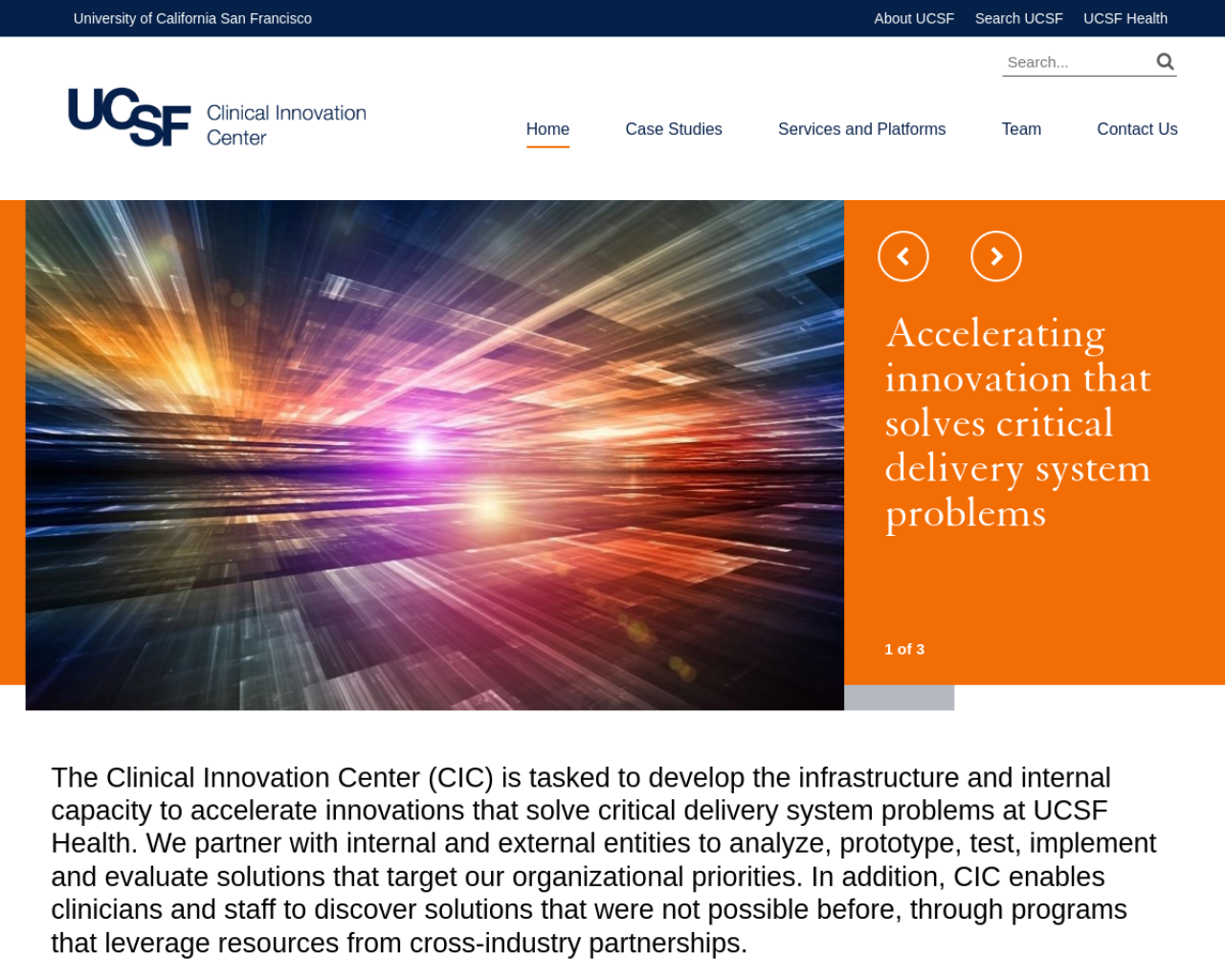Click the 'Accelerating innovation' slide headline
This screenshot has width=1225, height=980.
1018,423
